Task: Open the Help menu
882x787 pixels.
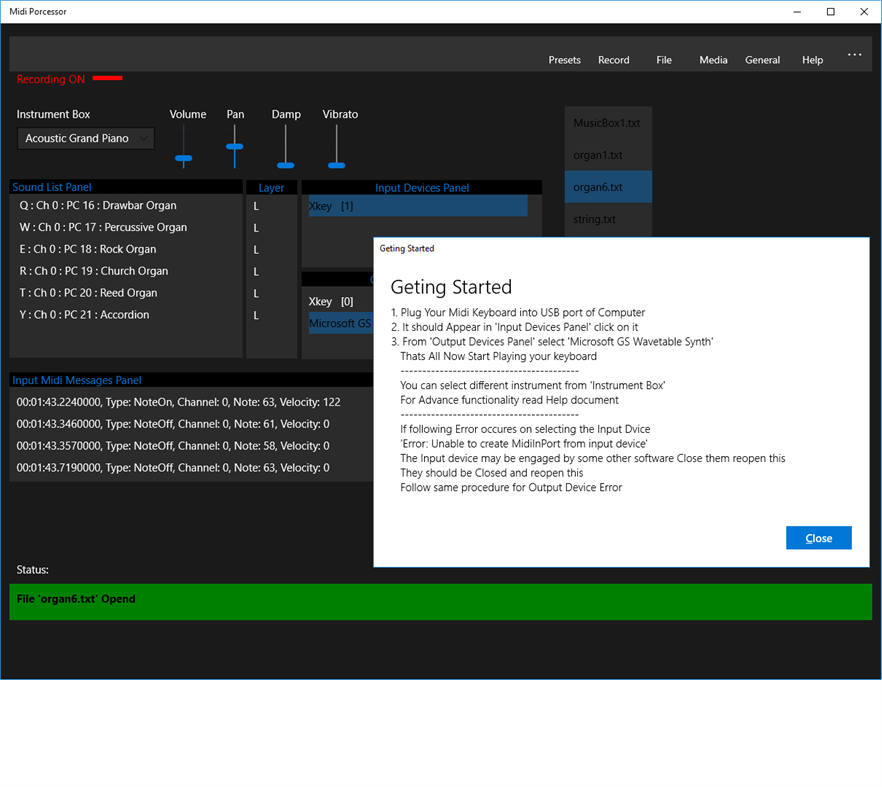Action: [x=812, y=60]
